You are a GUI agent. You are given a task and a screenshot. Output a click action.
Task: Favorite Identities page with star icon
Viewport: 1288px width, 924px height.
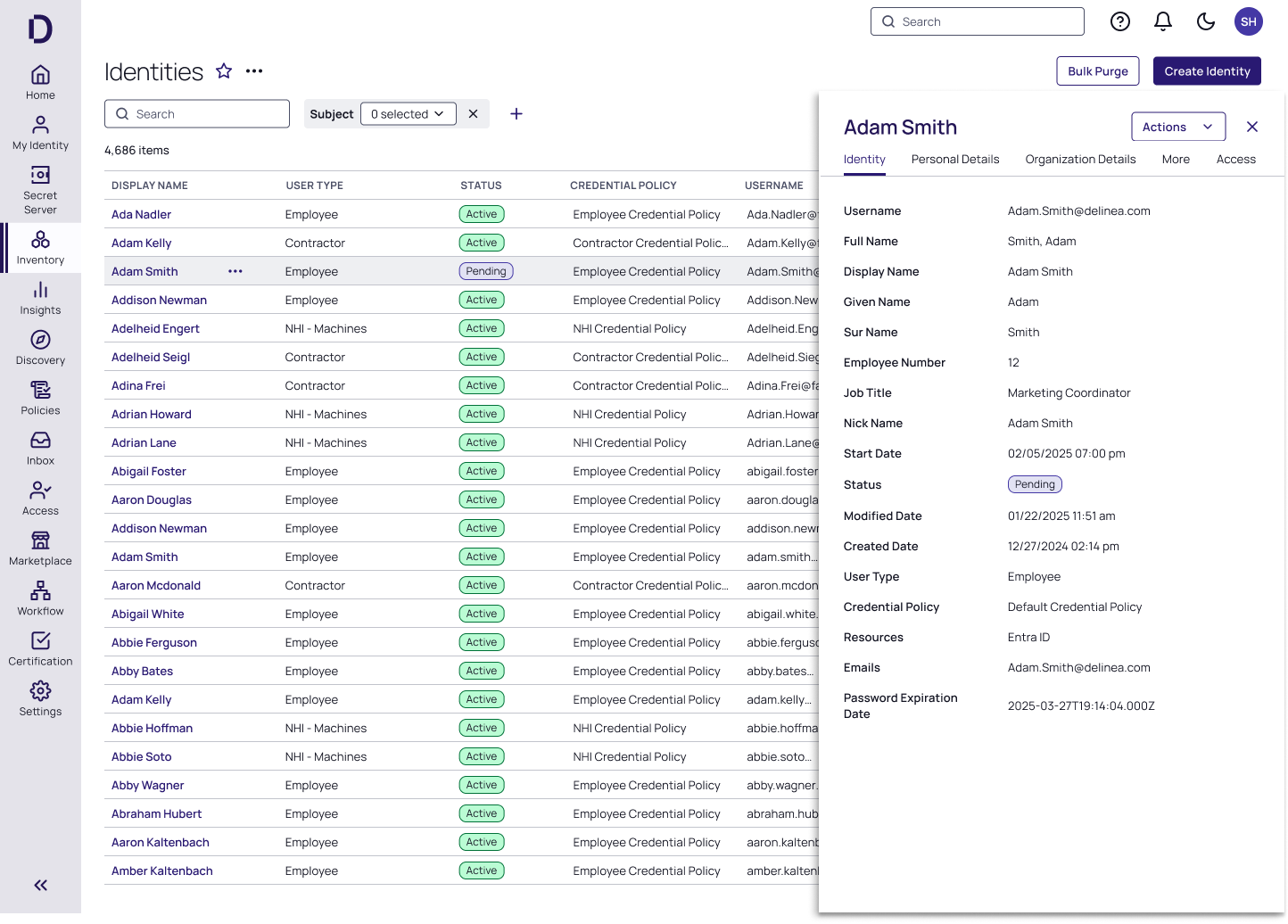point(224,71)
